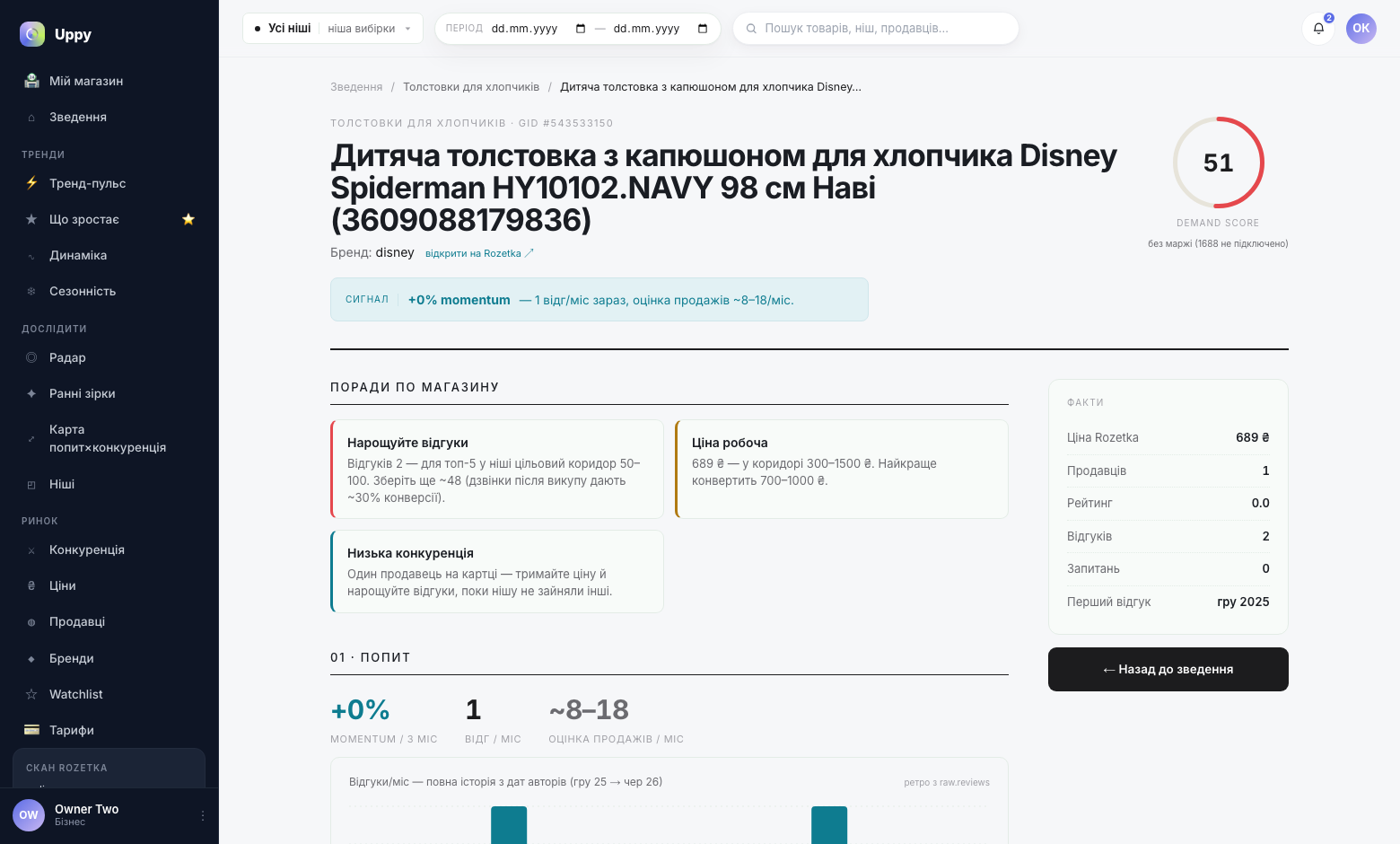Click the Конкуренція icon in sidebar
1400x844 pixels.
click(x=31, y=549)
